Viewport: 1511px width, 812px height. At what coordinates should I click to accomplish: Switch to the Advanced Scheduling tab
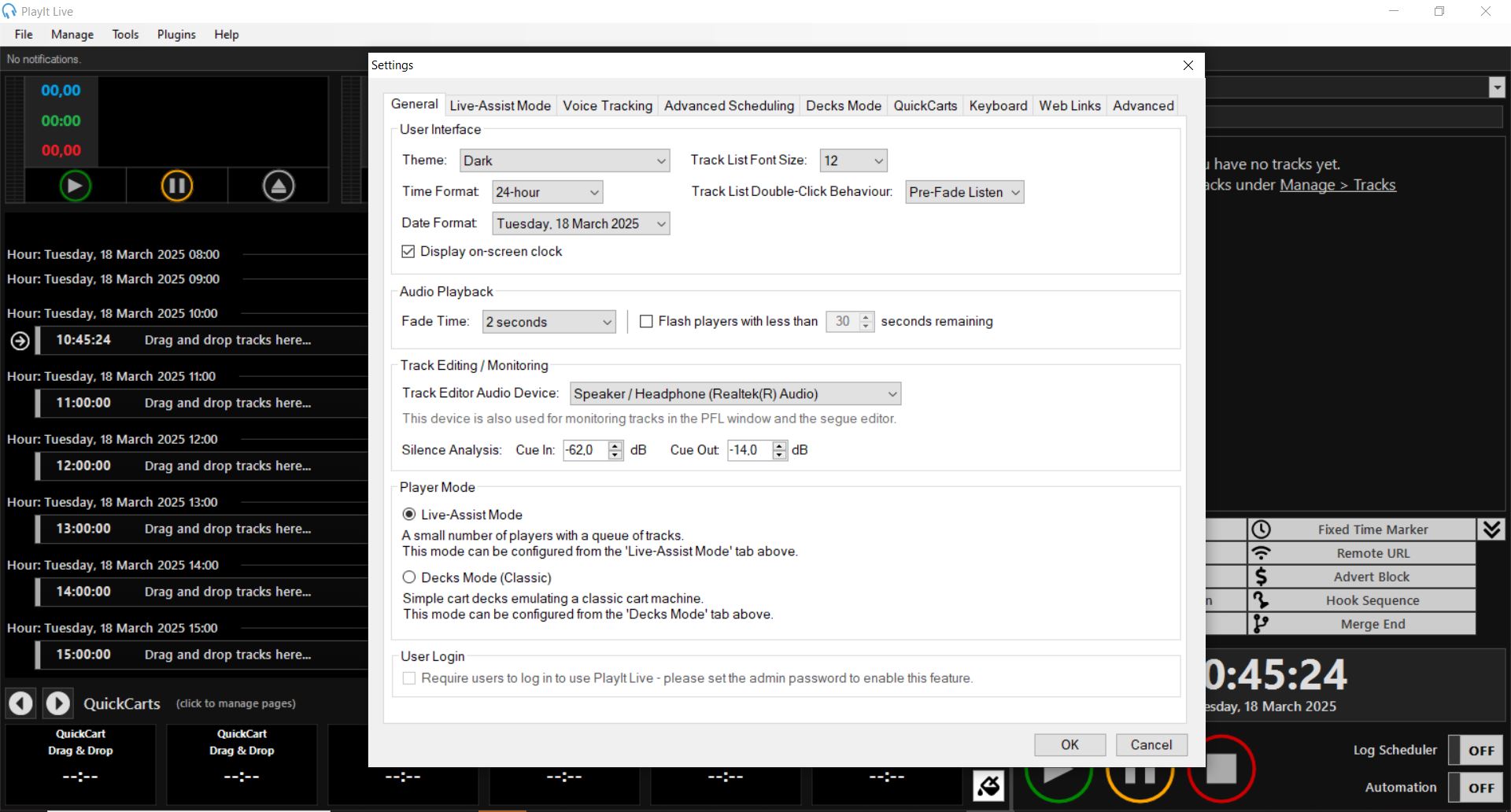point(729,105)
